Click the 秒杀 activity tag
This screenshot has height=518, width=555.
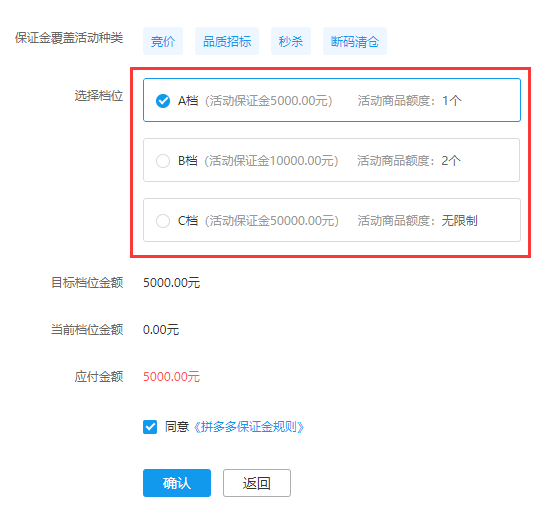click(291, 41)
